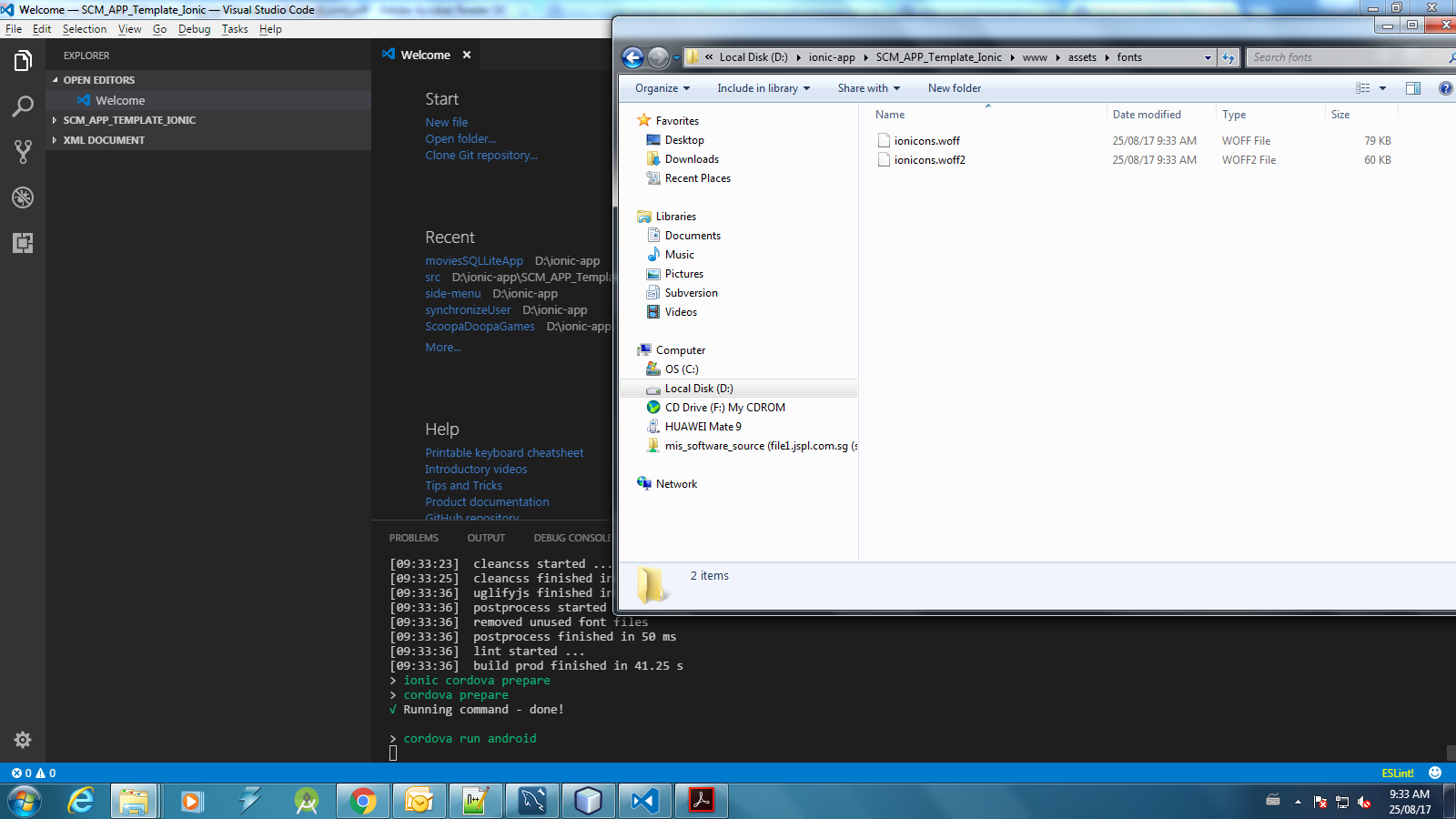Show hidden system tray icons
Screen dimensions: 1456x819
[1298, 802]
